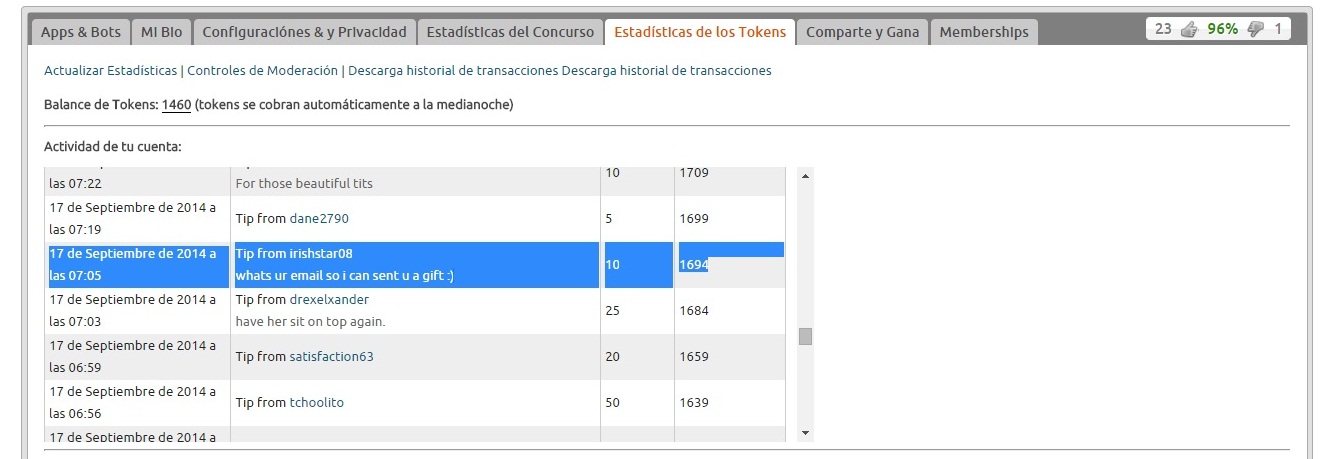This screenshot has height=459, width=1320.
Task: Click the satisfaction63 username link
Action: [331, 356]
